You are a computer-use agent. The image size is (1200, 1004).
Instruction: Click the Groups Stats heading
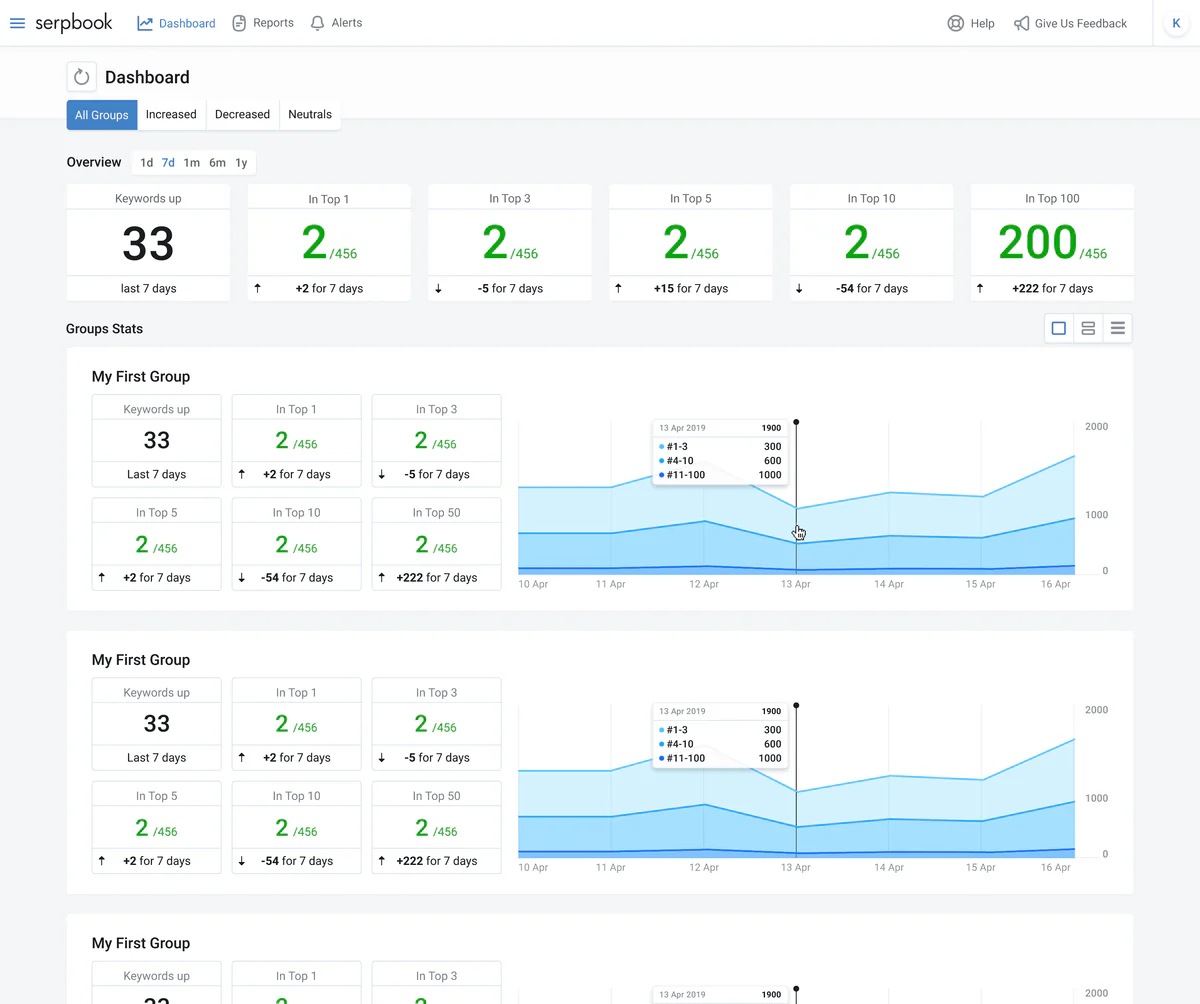coord(104,329)
